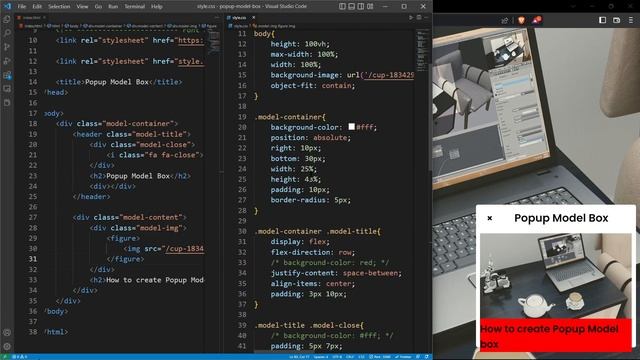640x360 pixels.
Task: Open the Selection menu
Action: (59, 7)
